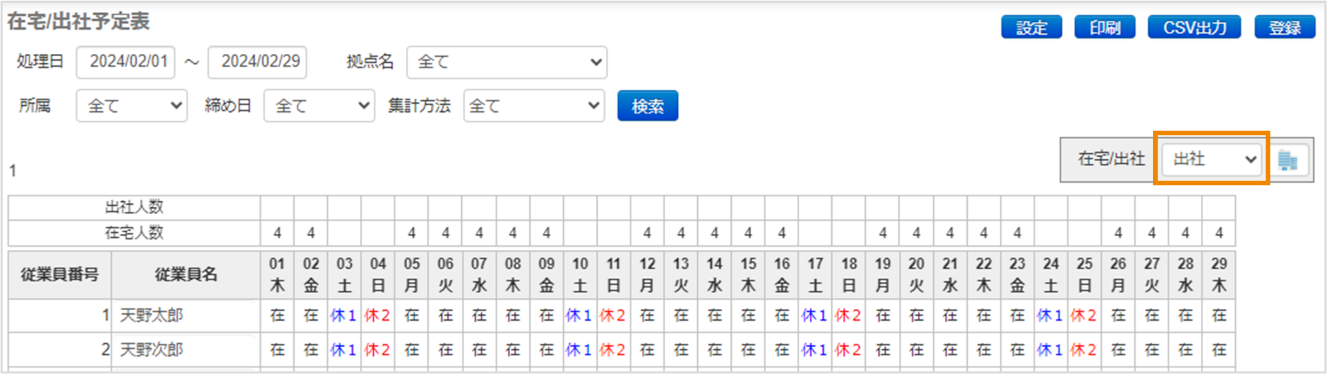Image resolution: width=1333 pixels, height=380 pixels.
Task: Click employee name 天野次郎
Action: click(152, 351)
